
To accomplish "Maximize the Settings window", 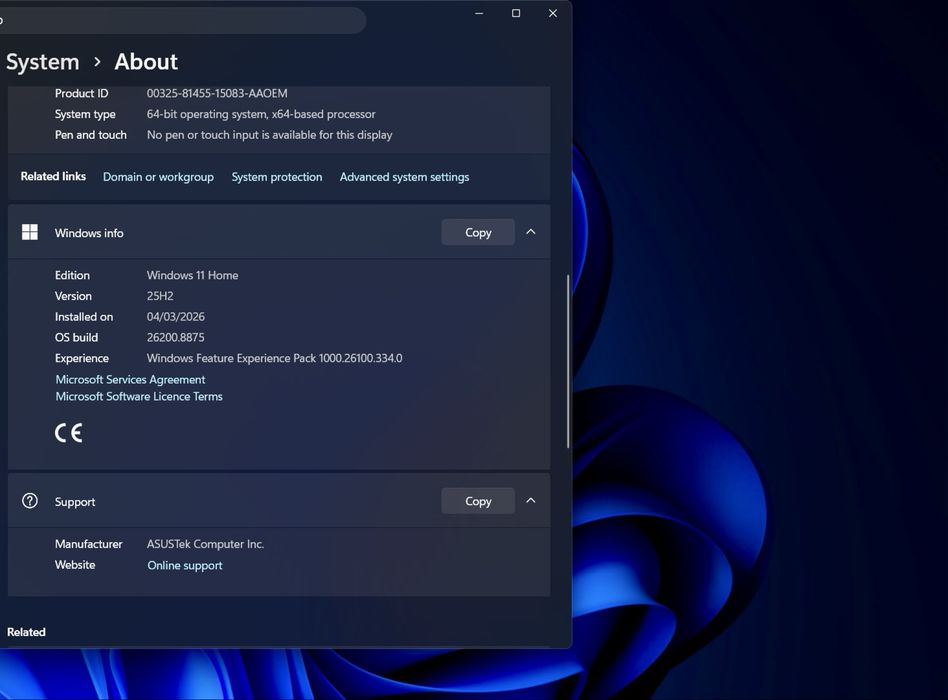I will pos(516,13).
